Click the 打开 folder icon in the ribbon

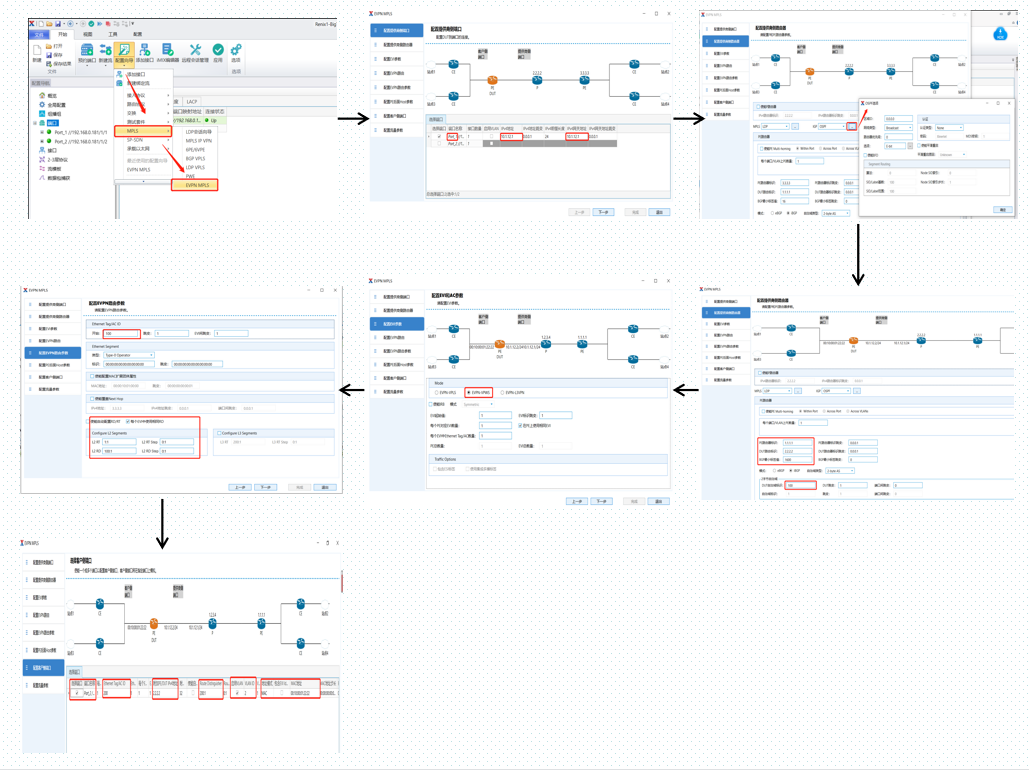[49, 47]
